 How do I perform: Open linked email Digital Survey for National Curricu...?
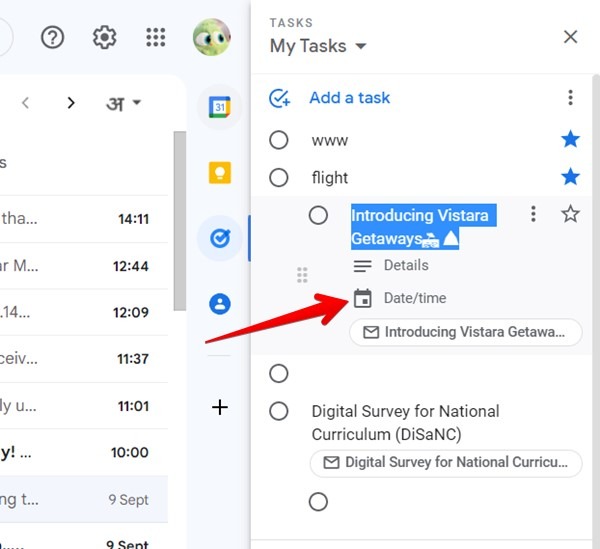coord(446,463)
